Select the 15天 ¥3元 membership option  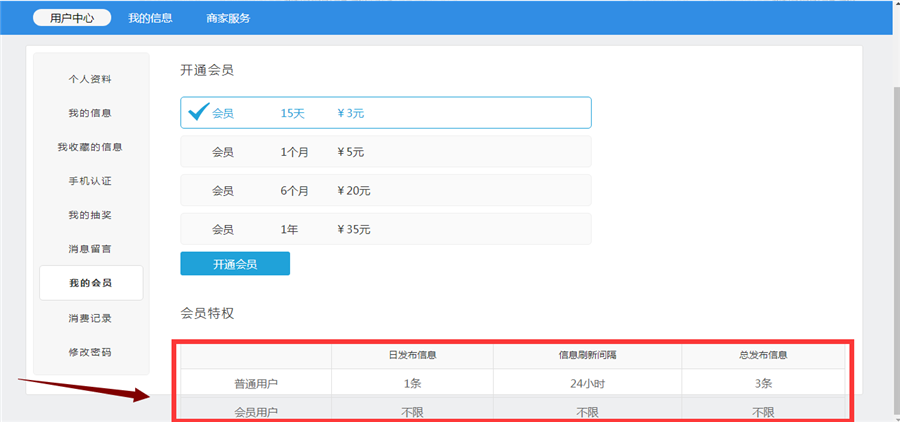(x=385, y=113)
